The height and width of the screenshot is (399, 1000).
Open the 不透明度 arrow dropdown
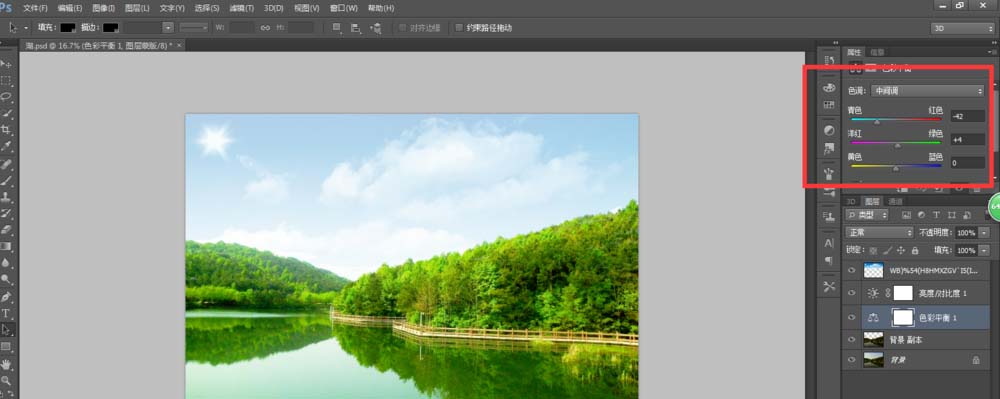tap(984, 233)
